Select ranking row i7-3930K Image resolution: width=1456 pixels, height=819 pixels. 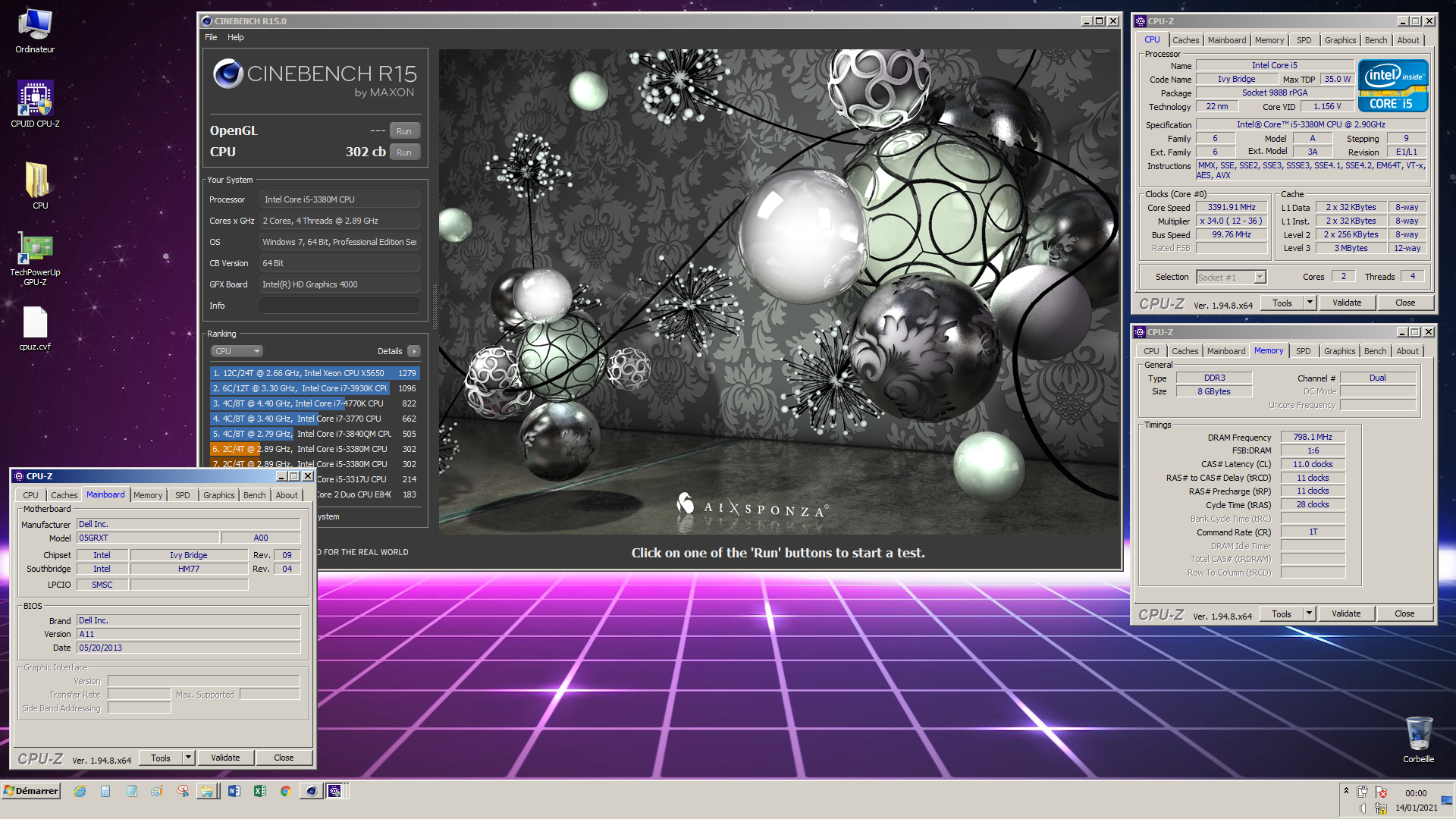click(x=315, y=388)
